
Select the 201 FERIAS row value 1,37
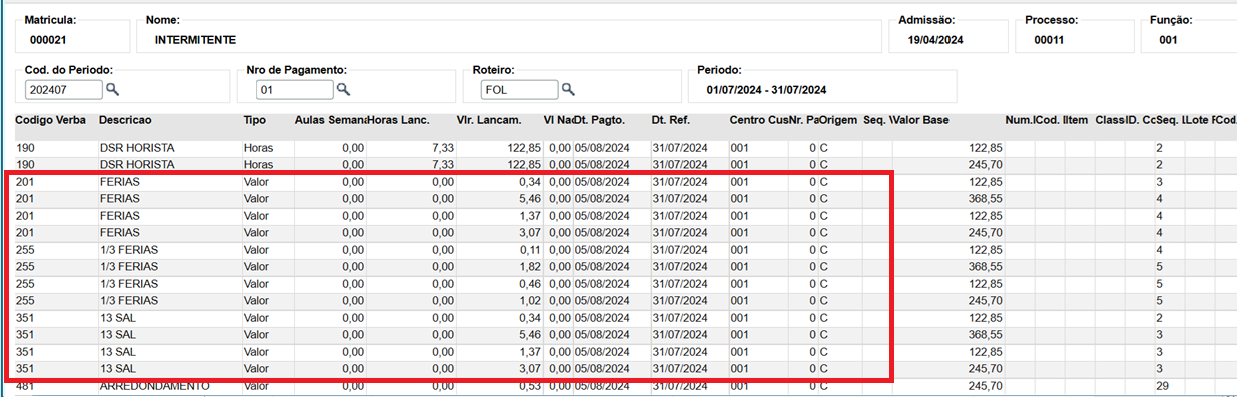click(530, 215)
